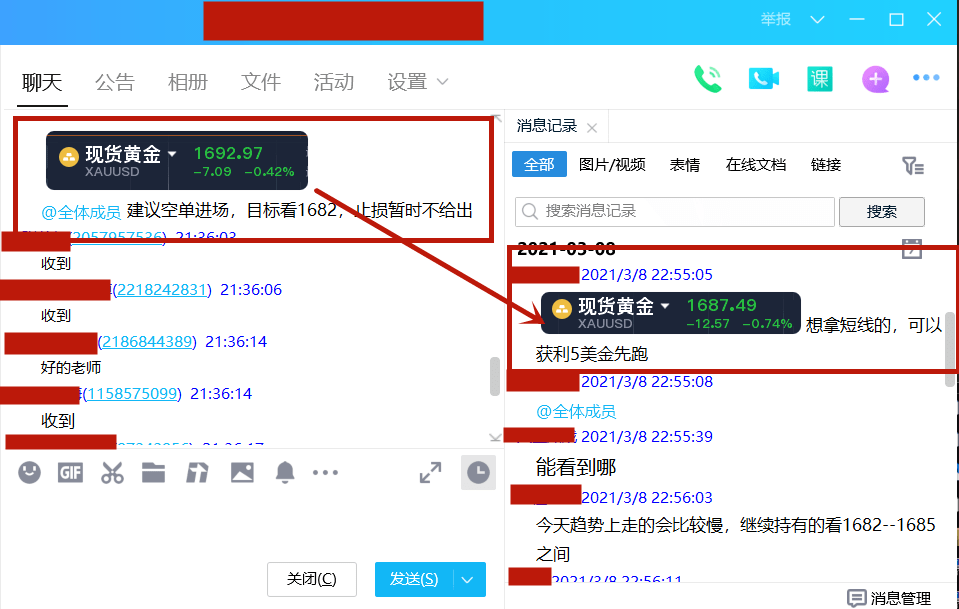Open the 消息管理 message manager

click(889, 597)
